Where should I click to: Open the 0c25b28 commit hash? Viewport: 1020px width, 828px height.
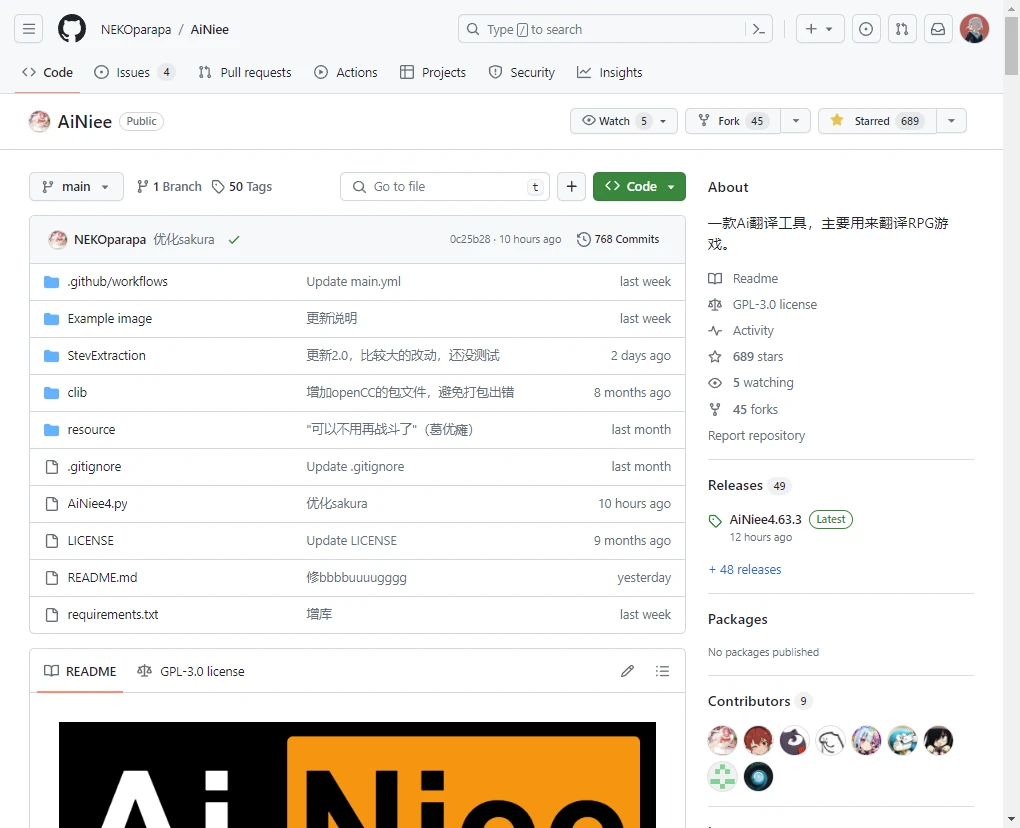[470, 239]
